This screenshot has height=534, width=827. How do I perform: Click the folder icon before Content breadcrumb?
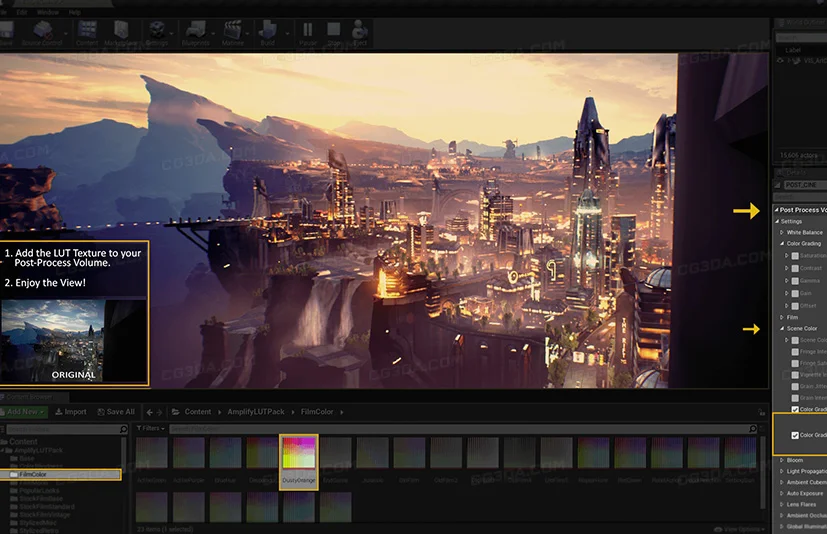pos(176,412)
